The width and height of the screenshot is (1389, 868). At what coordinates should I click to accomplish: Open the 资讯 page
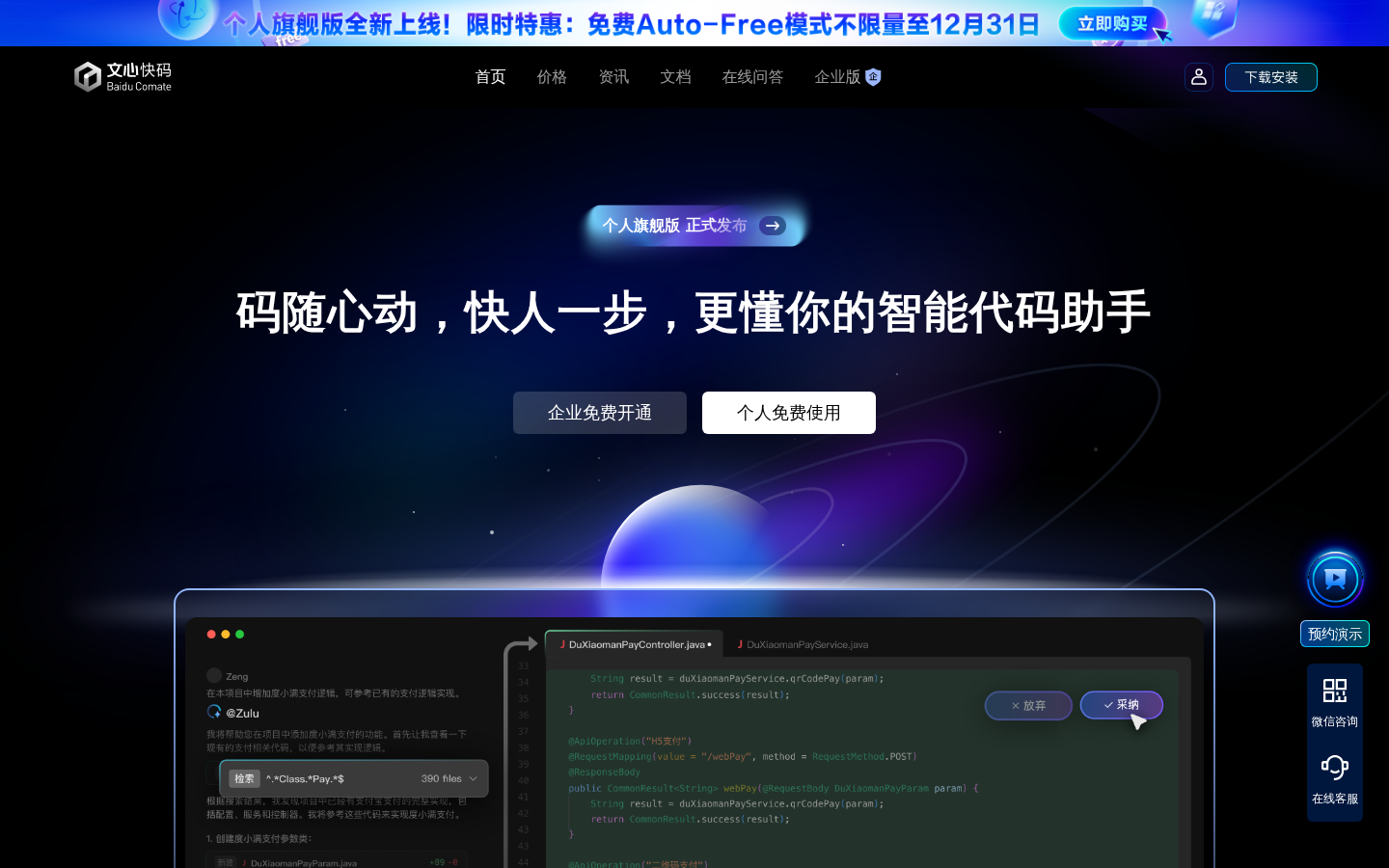613,77
